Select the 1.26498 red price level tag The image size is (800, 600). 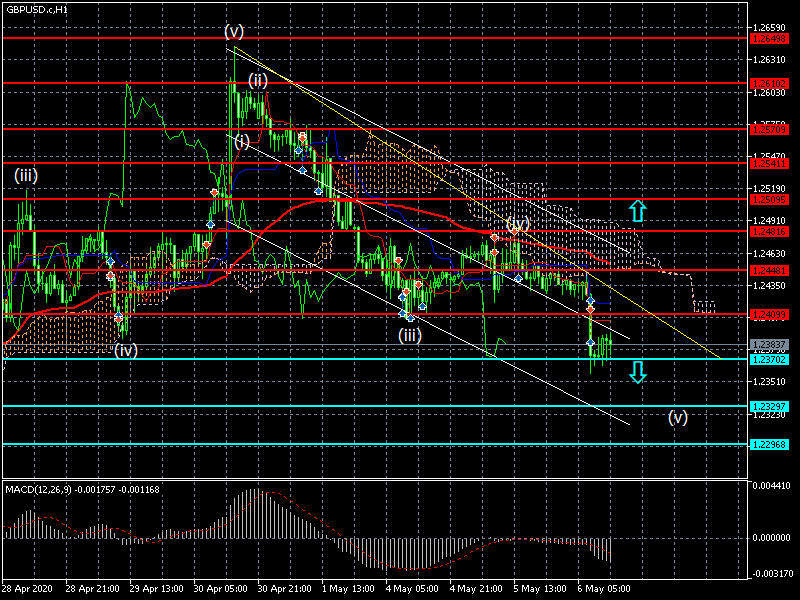pyautogui.click(x=769, y=39)
